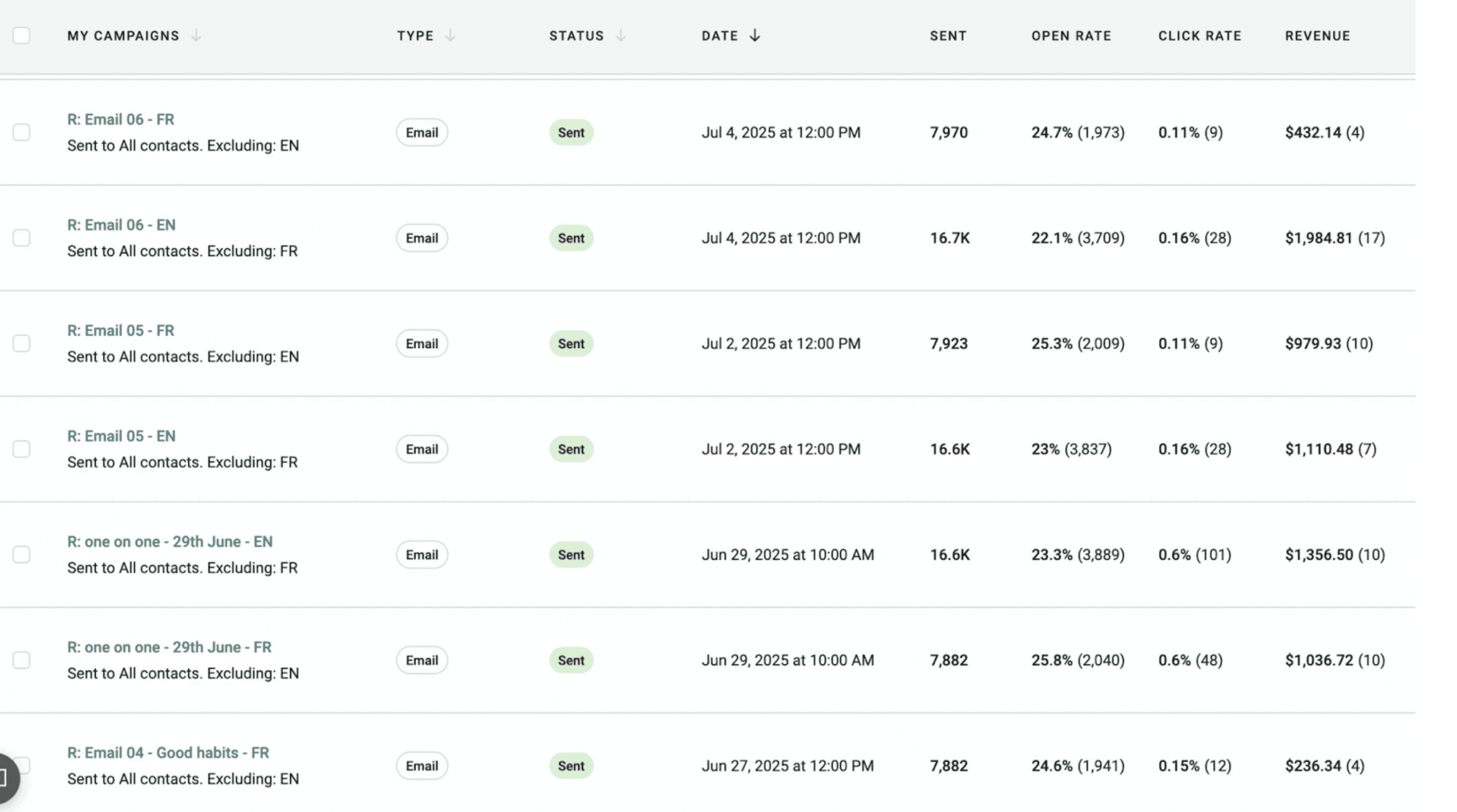This screenshot has width=1457, height=812.
Task: Tick the select-all campaigns checkbox
Action: [x=22, y=35]
